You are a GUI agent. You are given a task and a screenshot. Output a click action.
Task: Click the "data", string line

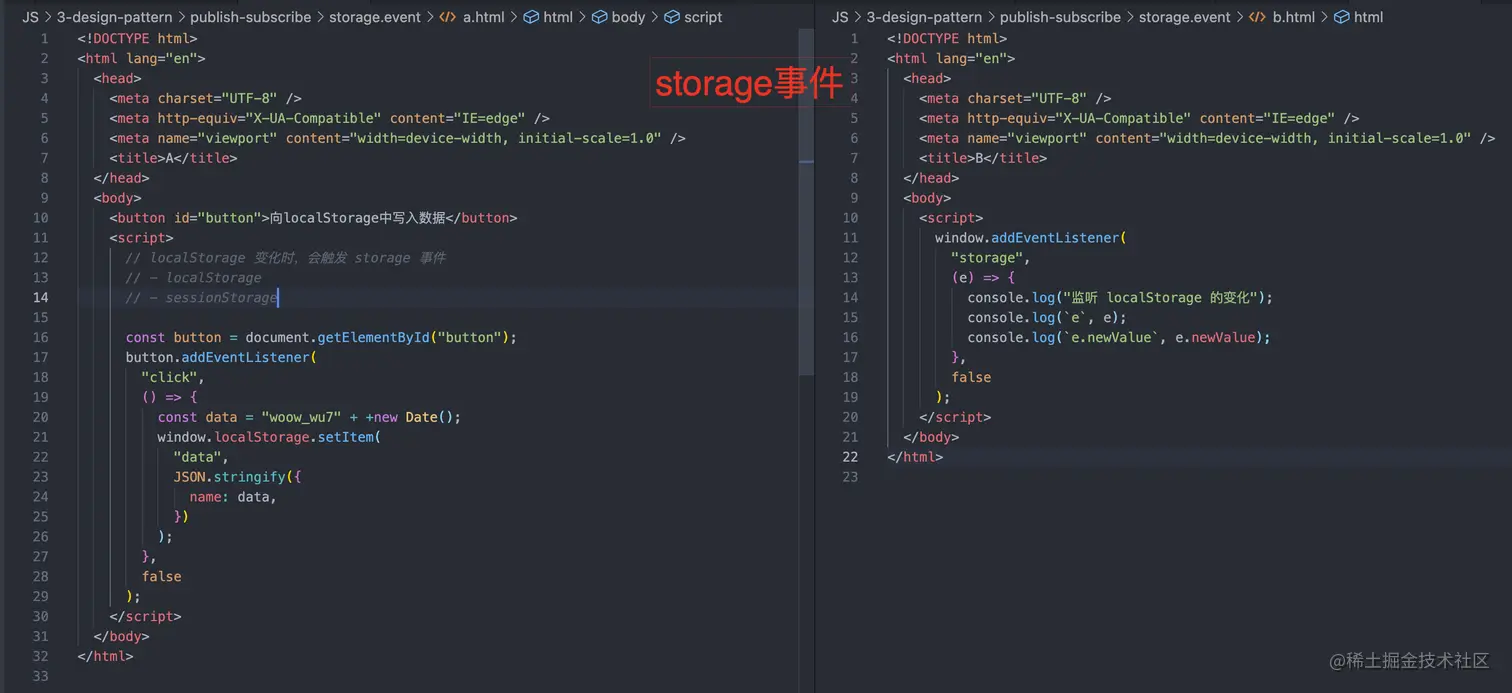tap(201, 457)
